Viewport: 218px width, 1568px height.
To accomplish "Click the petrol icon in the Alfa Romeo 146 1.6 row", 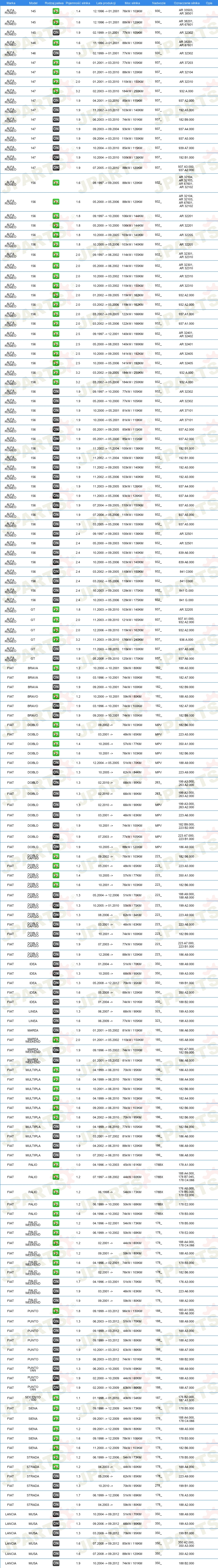I will (x=55, y=43).
